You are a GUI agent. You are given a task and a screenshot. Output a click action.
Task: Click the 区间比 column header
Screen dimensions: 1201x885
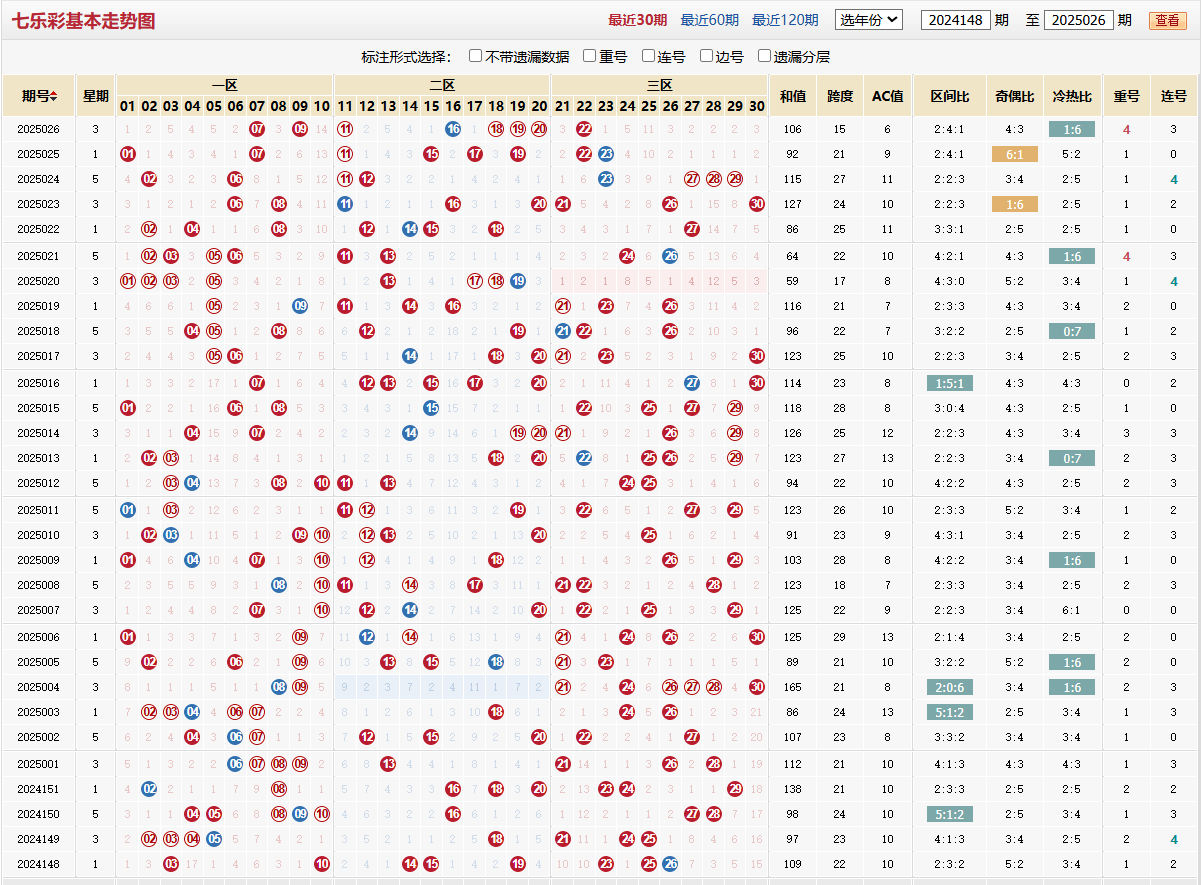pyautogui.click(x=949, y=96)
